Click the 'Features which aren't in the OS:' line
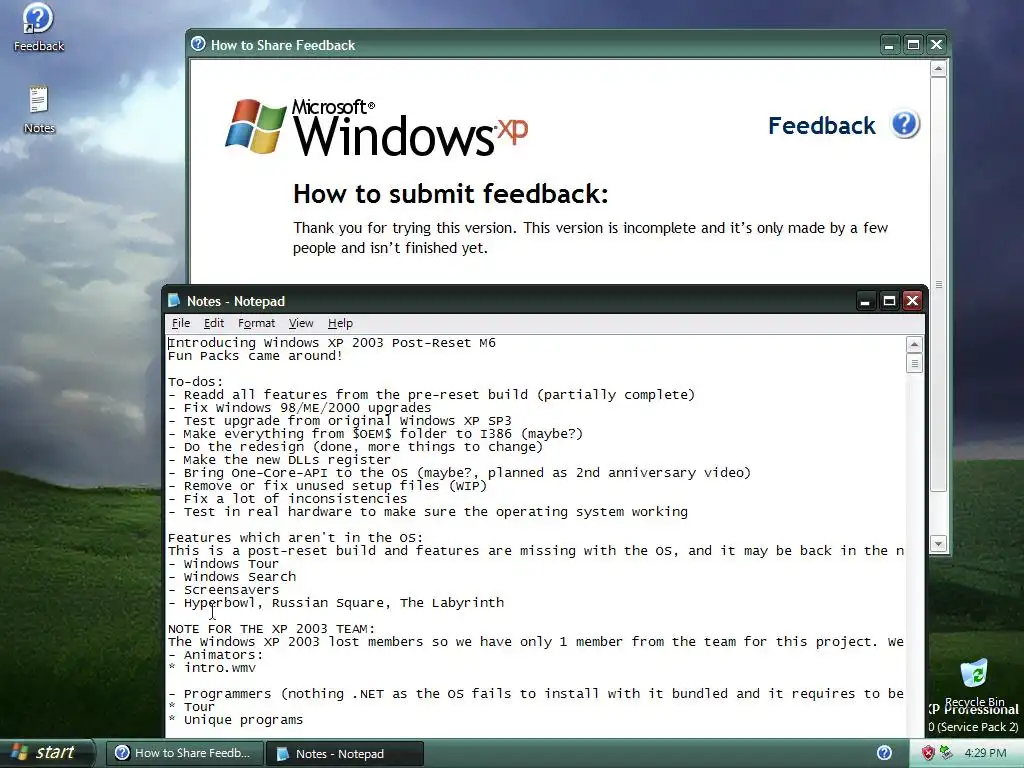Image resolution: width=1024 pixels, height=768 pixels. pyautogui.click(x=295, y=537)
